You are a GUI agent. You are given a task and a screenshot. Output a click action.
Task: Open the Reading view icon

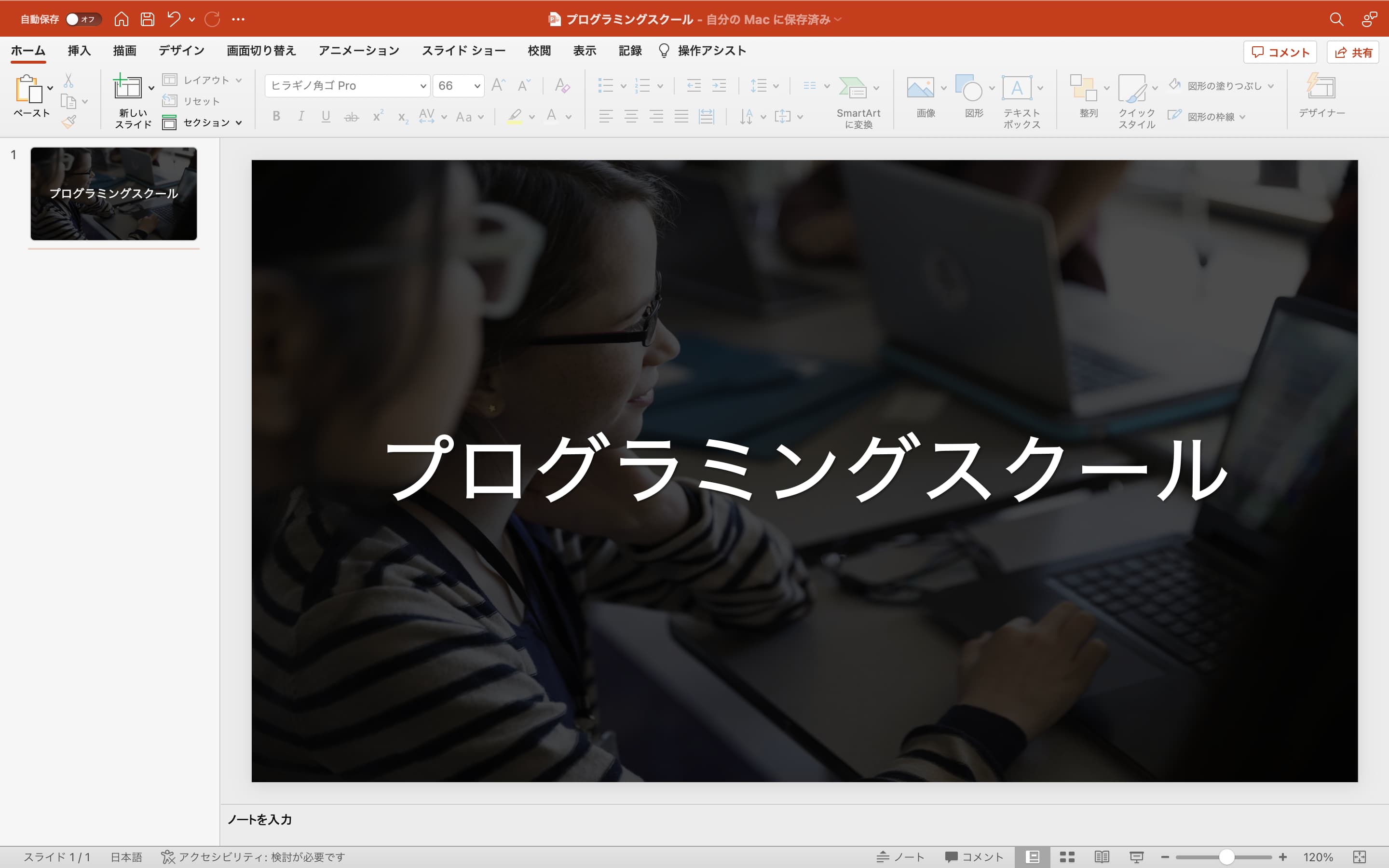coord(1102,856)
